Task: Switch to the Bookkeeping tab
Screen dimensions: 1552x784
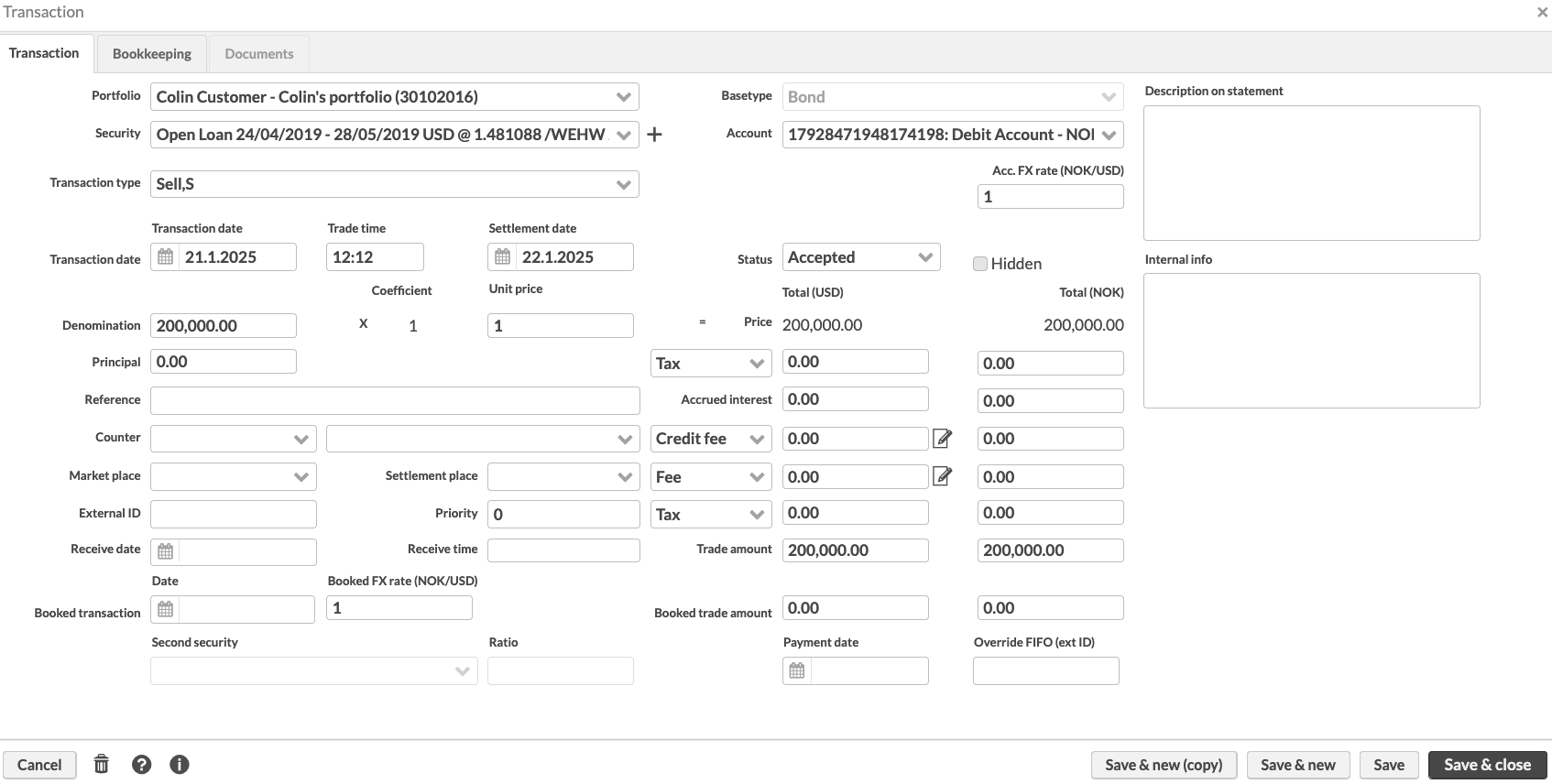Action: [x=152, y=54]
